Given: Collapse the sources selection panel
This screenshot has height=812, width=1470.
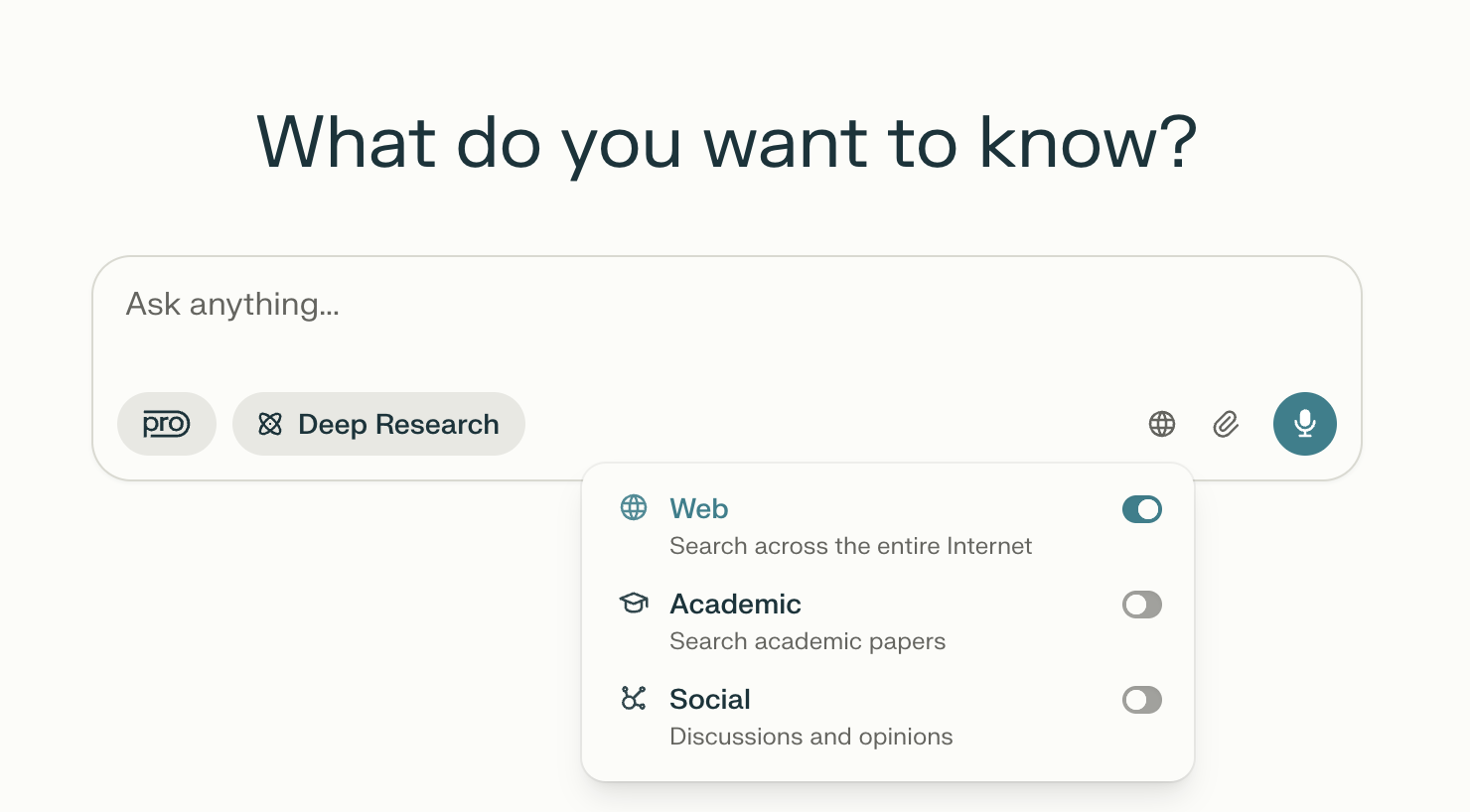Looking at the screenshot, I should click(x=1161, y=424).
